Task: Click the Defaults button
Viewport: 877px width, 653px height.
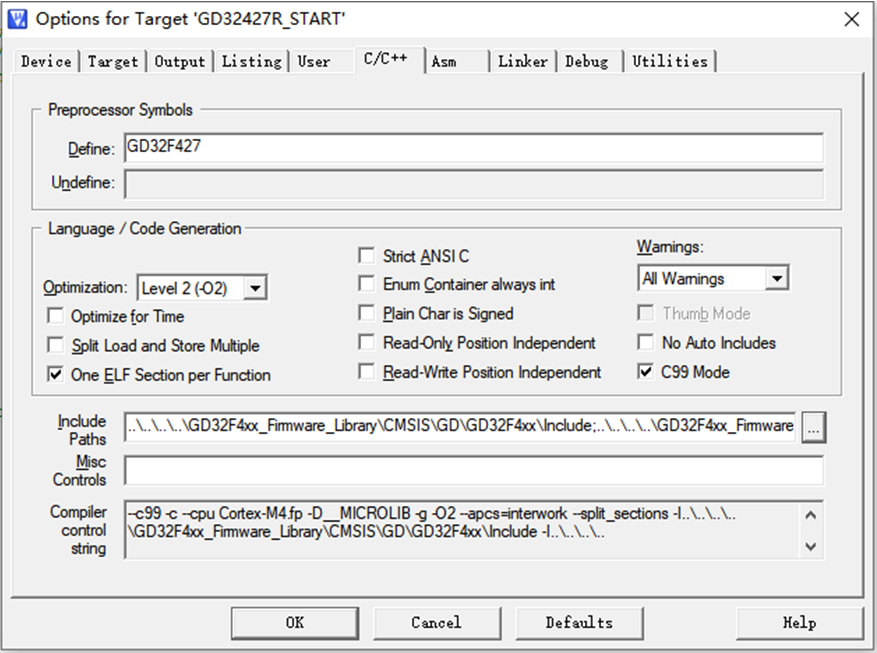Action: pyautogui.click(x=579, y=622)
